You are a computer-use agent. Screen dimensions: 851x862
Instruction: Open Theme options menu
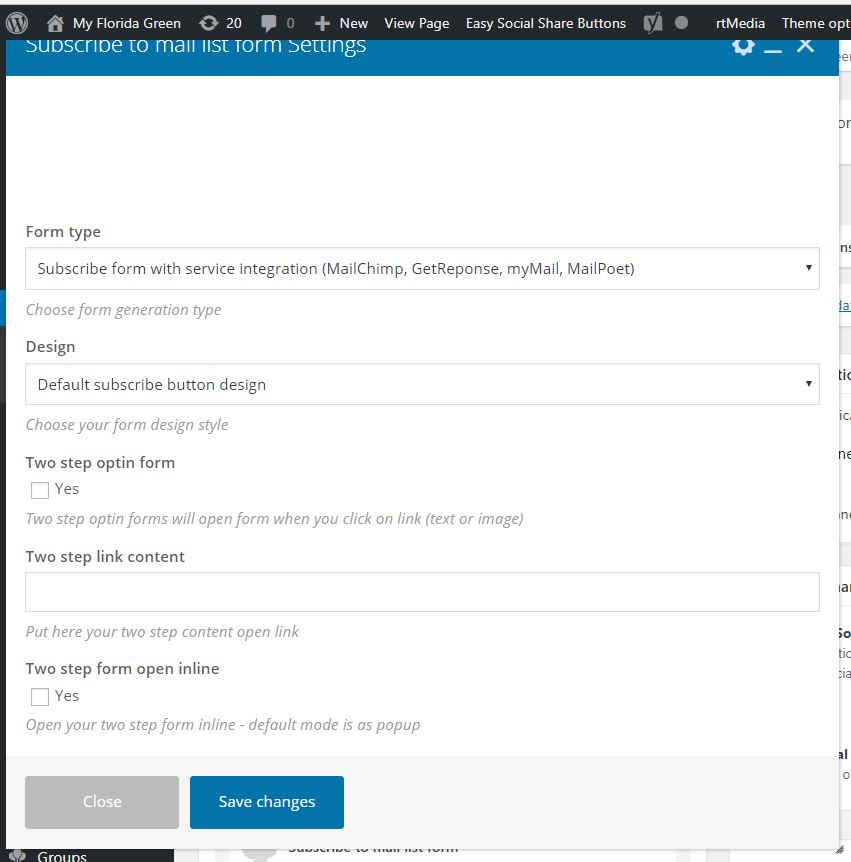point(816,23)
